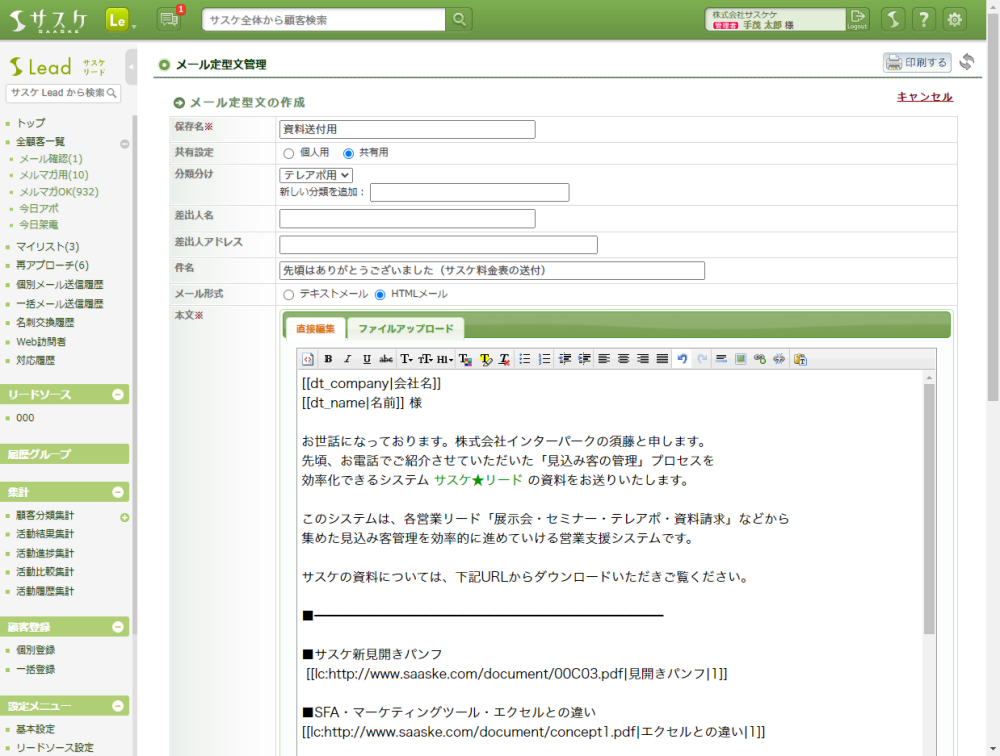
Task: Apply italic formatting in editor
Action: (347, 359)
